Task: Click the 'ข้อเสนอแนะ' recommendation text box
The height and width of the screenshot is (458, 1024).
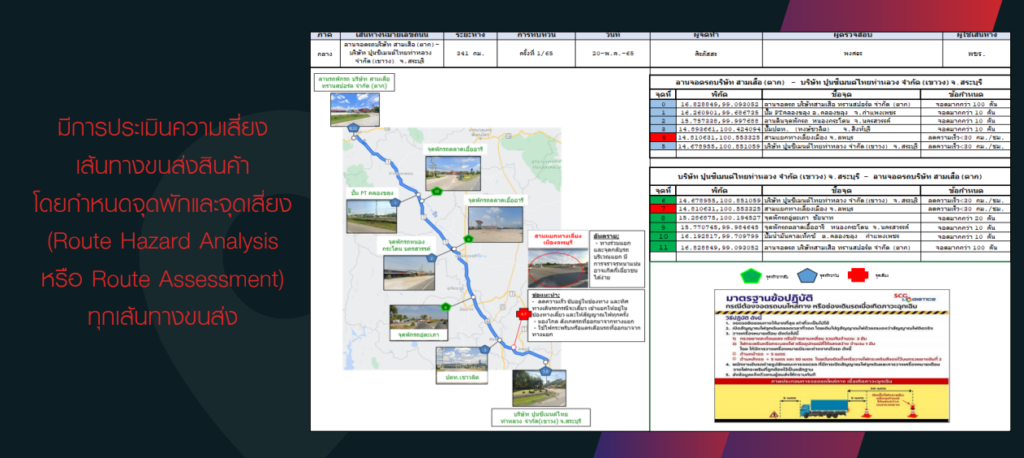Action: click(x=586, y=316)
